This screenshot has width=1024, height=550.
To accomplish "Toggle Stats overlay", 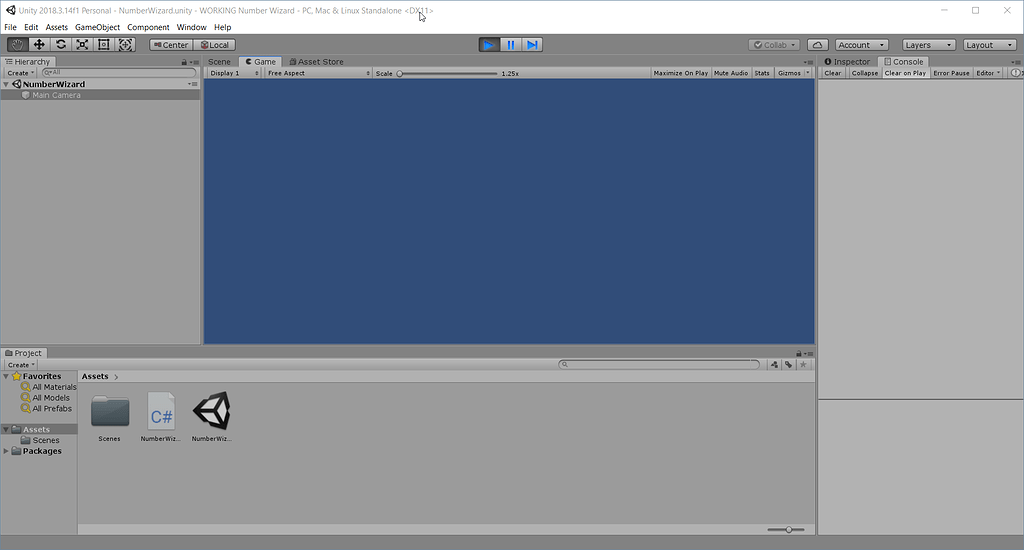I will coord(762,73).
